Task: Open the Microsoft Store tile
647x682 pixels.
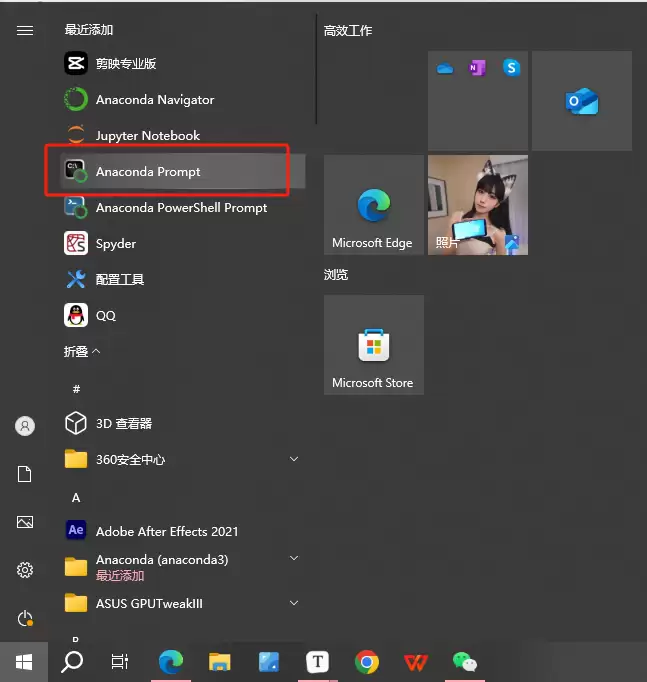Action: tap(374, 345)
